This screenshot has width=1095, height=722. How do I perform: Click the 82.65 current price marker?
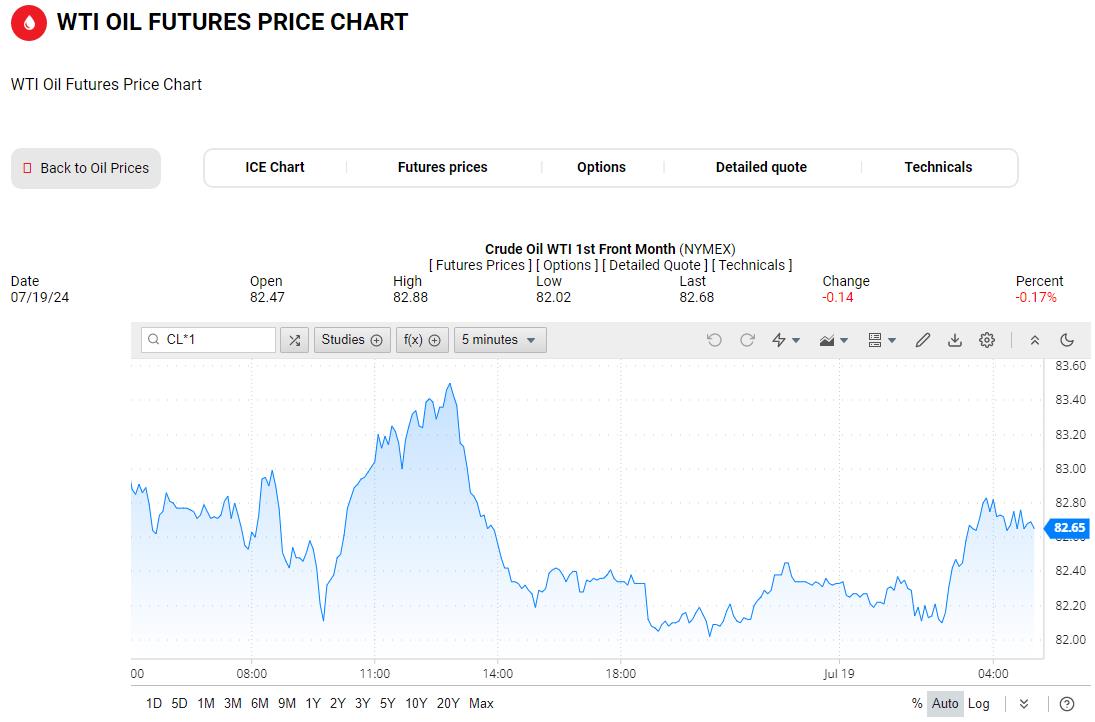tap(1067, 528)
